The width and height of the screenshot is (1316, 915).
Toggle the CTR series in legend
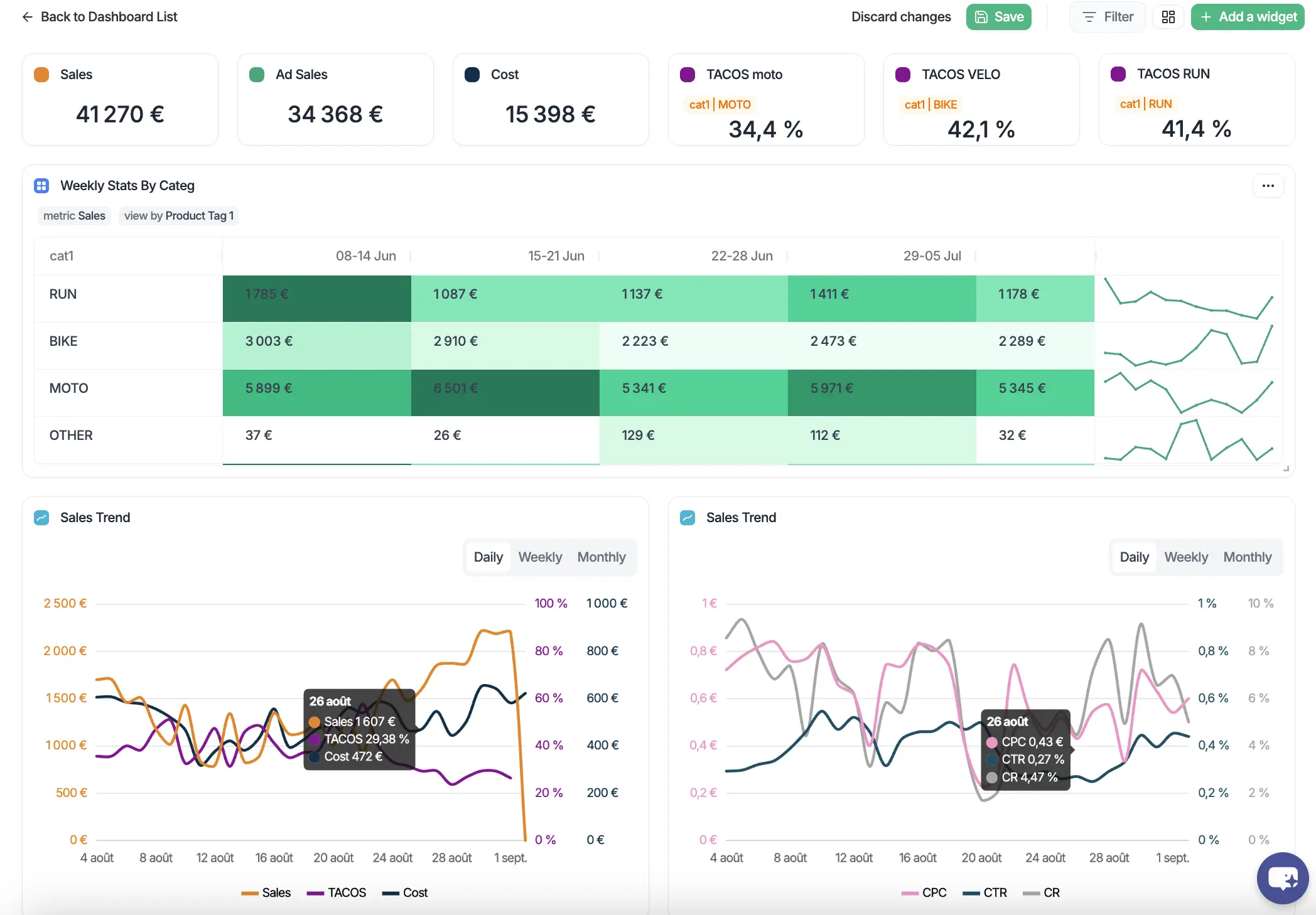tap(984, 893)
